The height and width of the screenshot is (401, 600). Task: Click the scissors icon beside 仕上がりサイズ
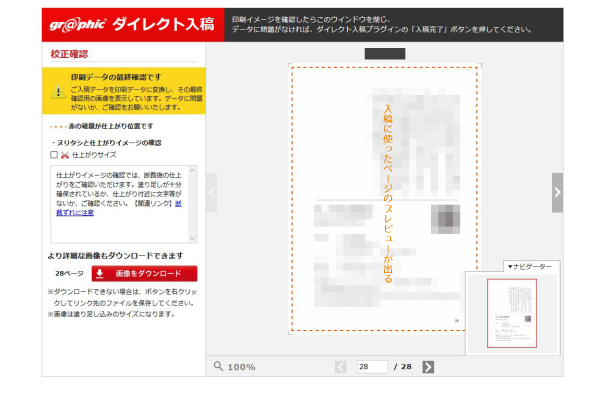pos(65,156)
